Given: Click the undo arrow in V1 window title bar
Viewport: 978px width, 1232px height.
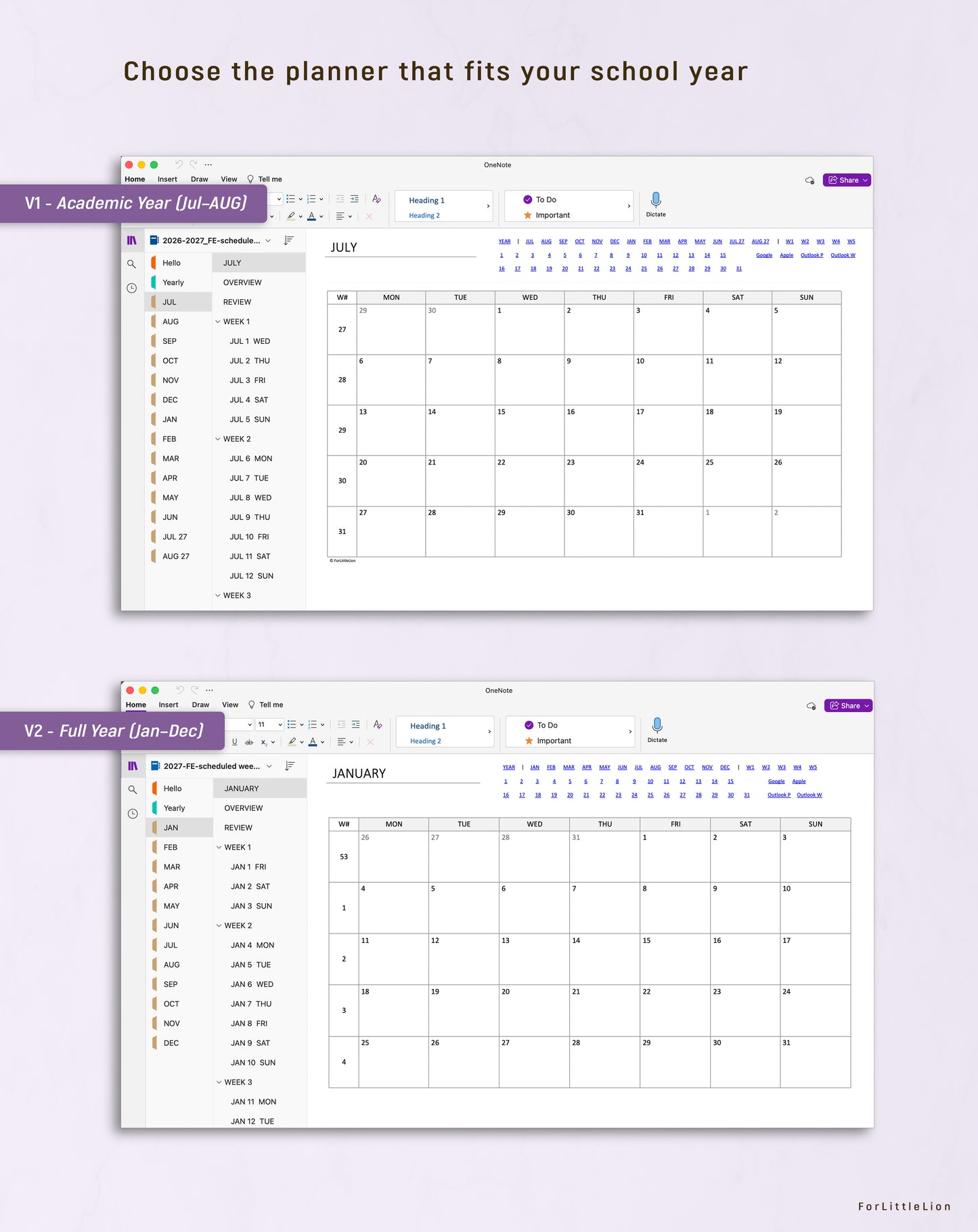Looking at the screenshot, I should (179, 164).
